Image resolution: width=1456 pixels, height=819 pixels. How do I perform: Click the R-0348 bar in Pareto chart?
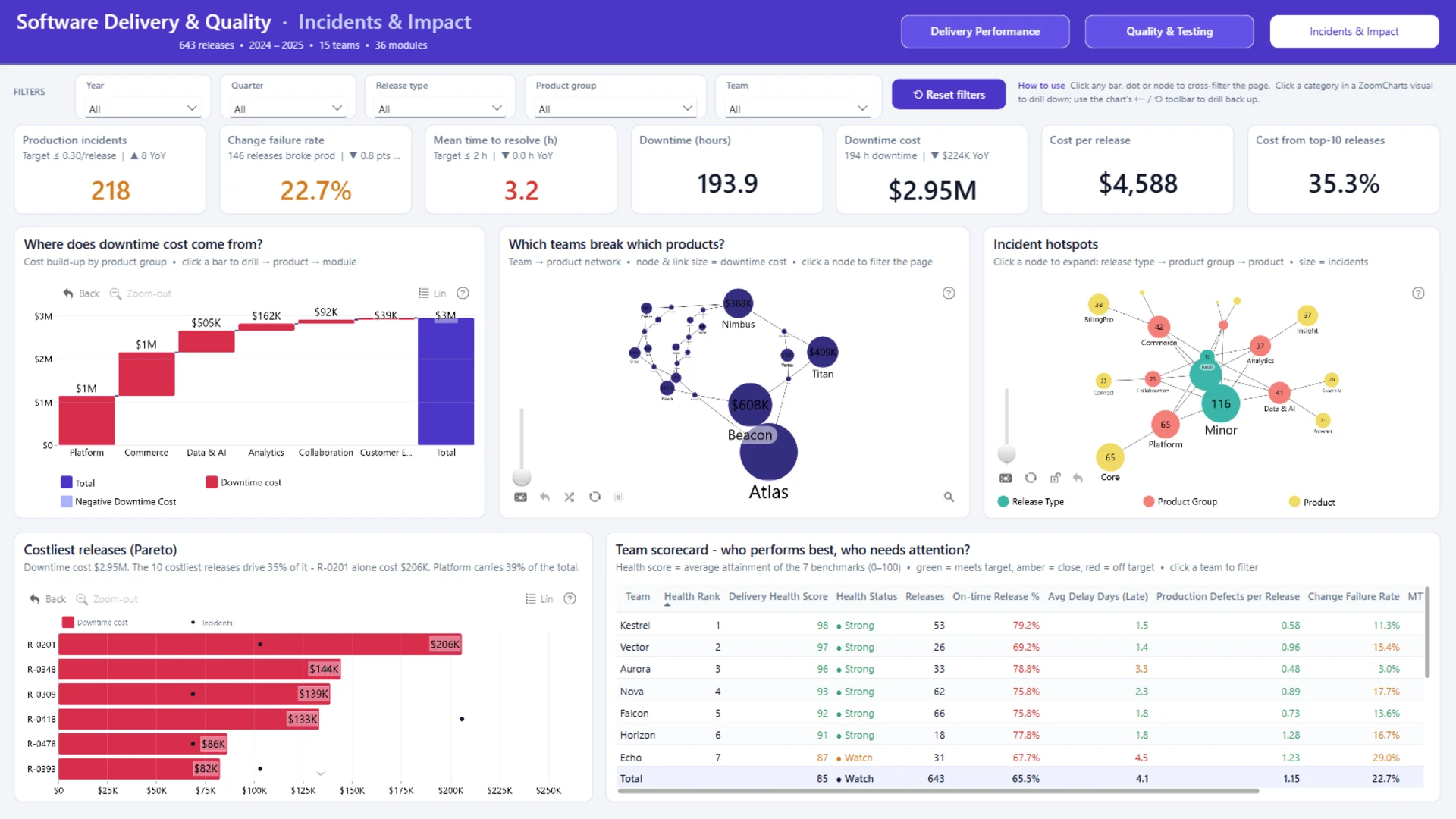(x=199, y=669)
